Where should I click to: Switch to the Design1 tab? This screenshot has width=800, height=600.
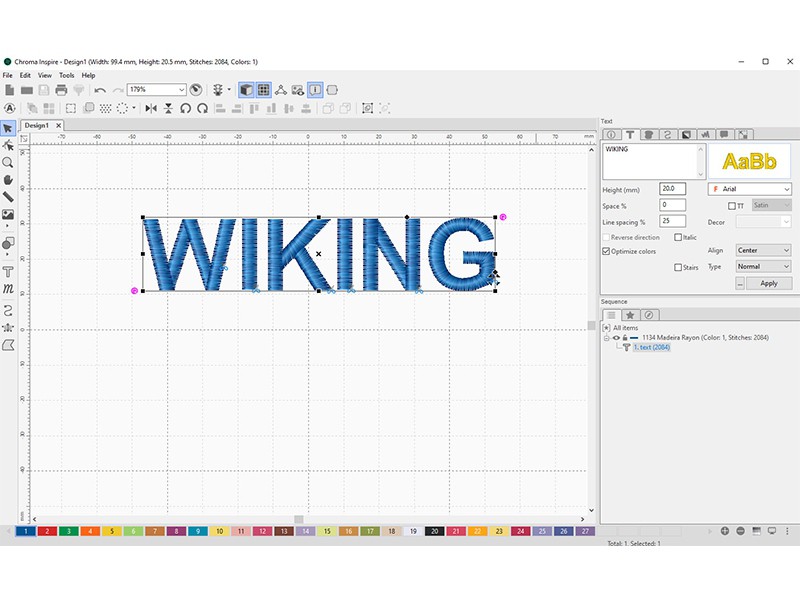pyautogui.click(x=37, y=125)
